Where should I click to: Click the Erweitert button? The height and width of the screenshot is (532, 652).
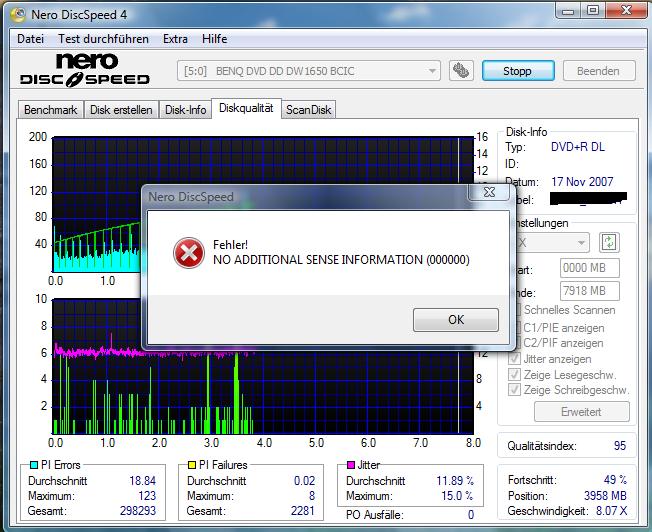pyautogui.click(x=581, y=412)
